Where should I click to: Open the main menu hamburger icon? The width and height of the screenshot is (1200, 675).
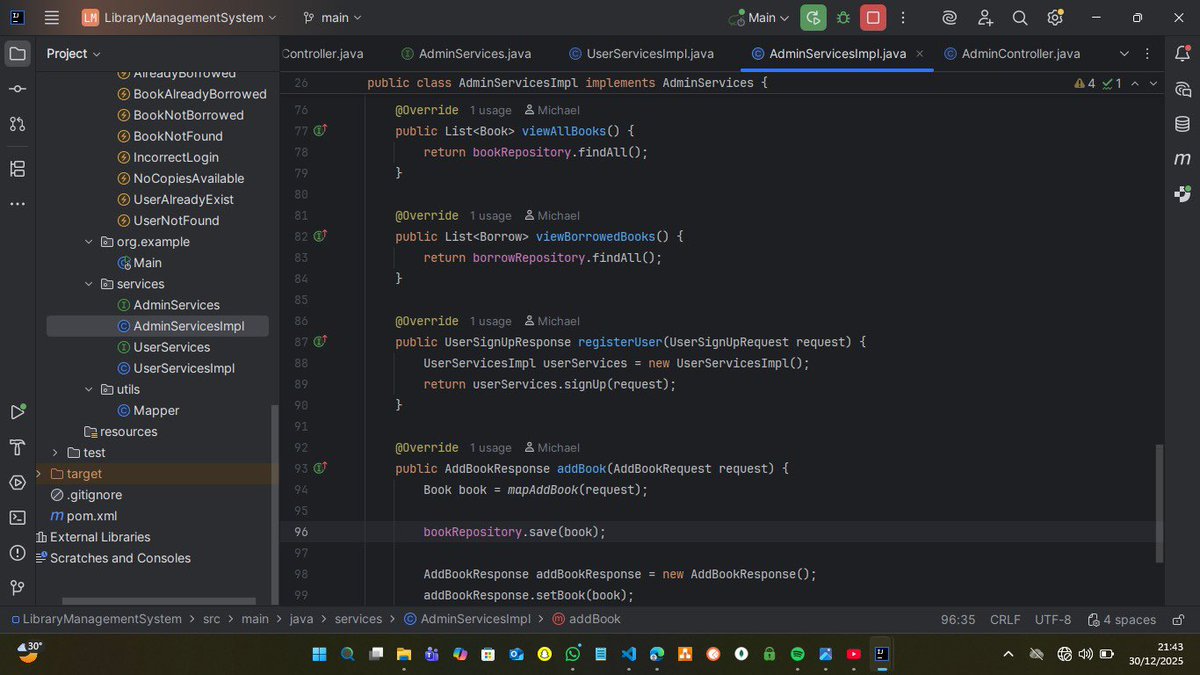pyautogui.click(x=52, y=17)
